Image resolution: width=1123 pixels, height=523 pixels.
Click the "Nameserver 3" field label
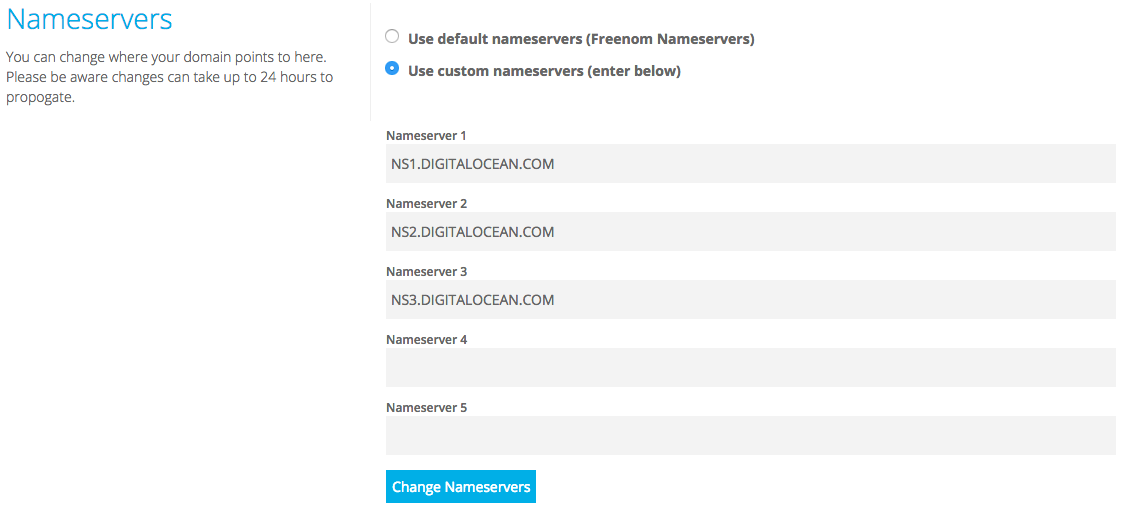(x=426, y=271)
